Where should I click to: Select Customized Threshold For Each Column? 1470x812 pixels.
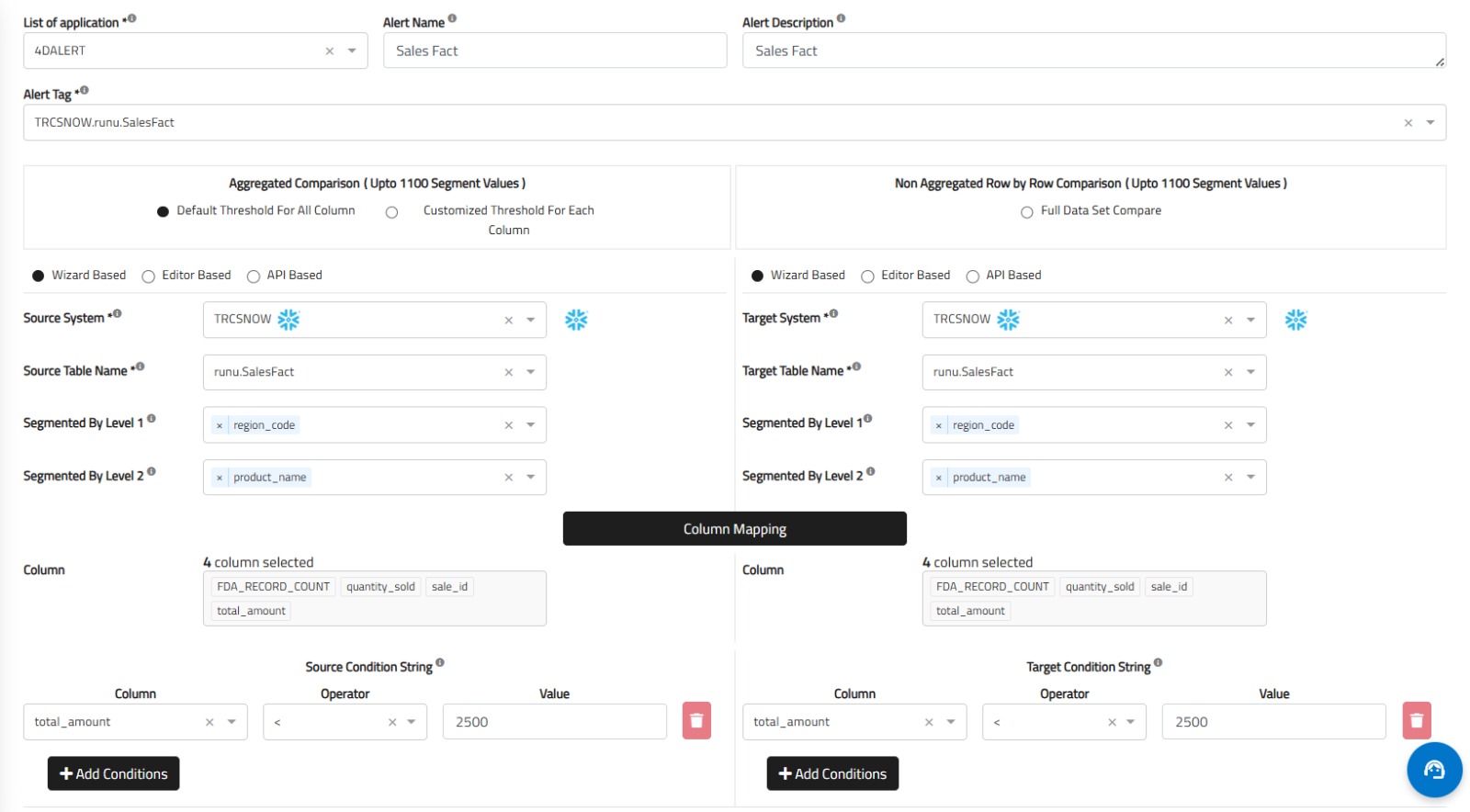(x=392, y=212)
